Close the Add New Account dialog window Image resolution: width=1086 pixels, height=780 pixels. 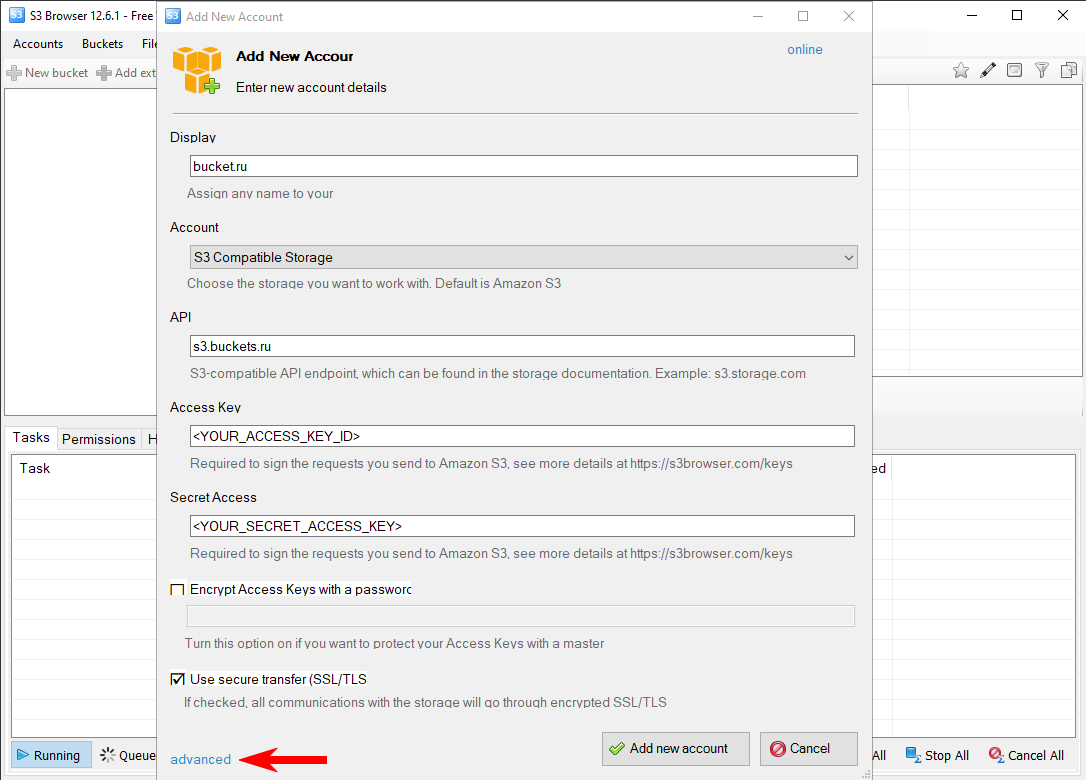pyautogui.click(x=849, y=16)
